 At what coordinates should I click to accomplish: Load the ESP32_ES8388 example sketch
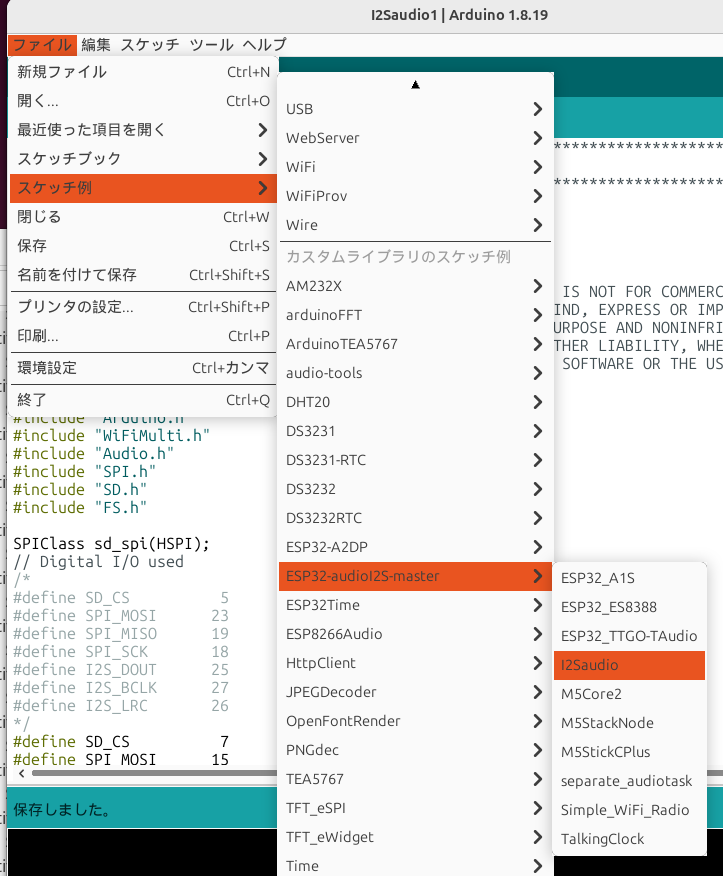(630, 608)
